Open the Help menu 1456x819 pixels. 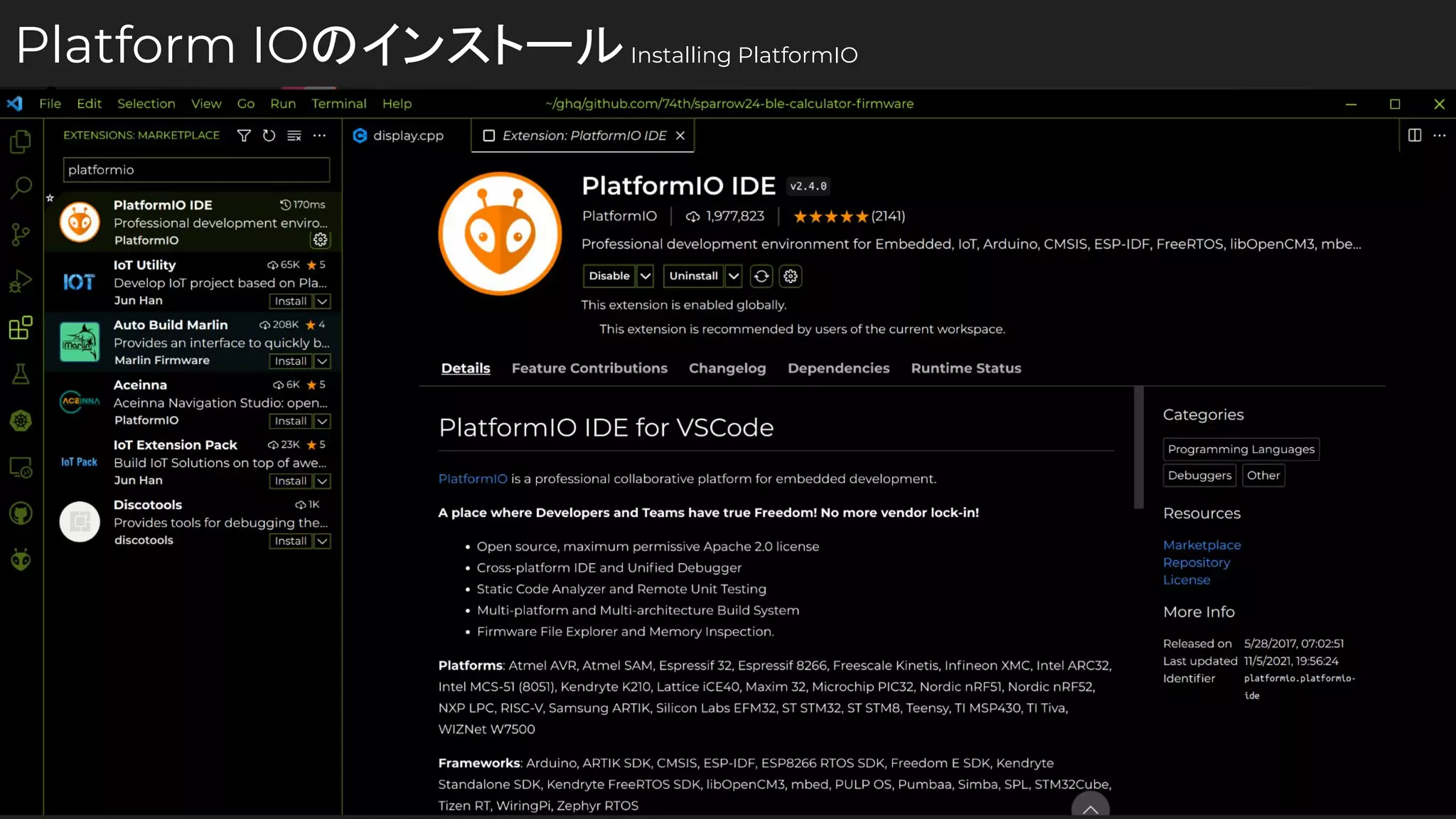pos(397,103)
